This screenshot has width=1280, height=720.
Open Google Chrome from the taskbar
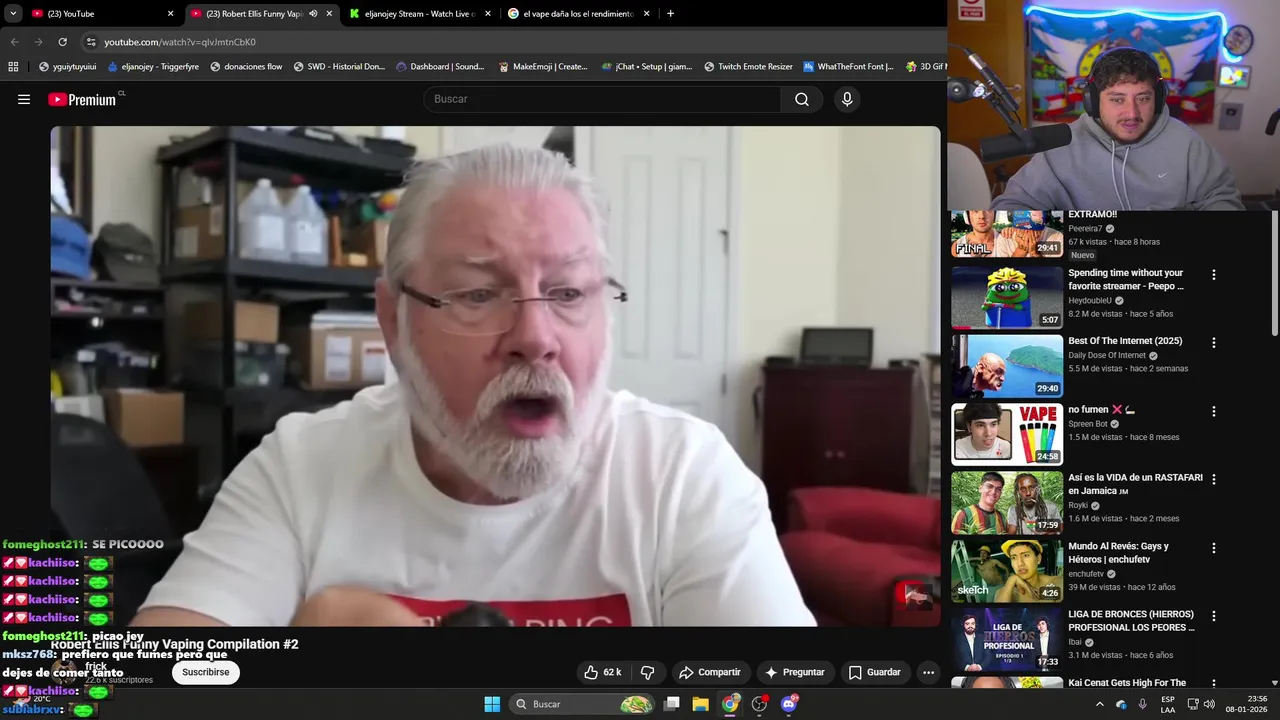[730, 704]
